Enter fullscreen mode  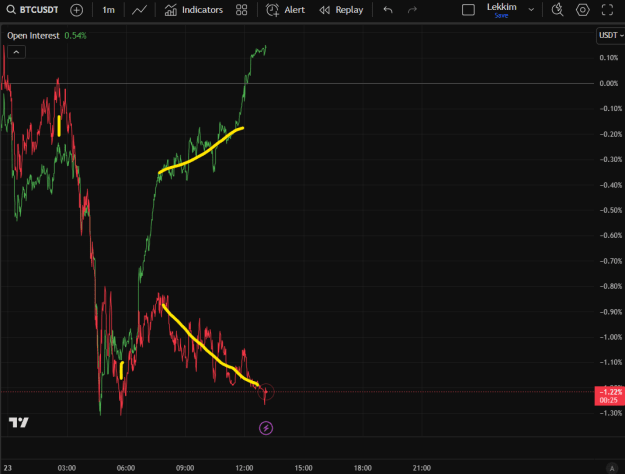coord(607,10)
